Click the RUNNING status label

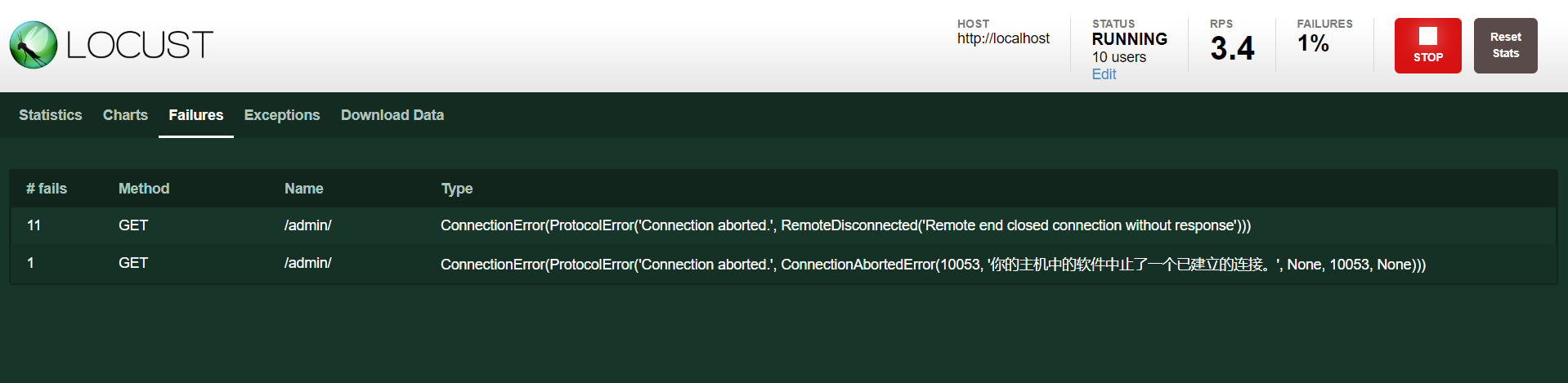tap(1129, 39)
